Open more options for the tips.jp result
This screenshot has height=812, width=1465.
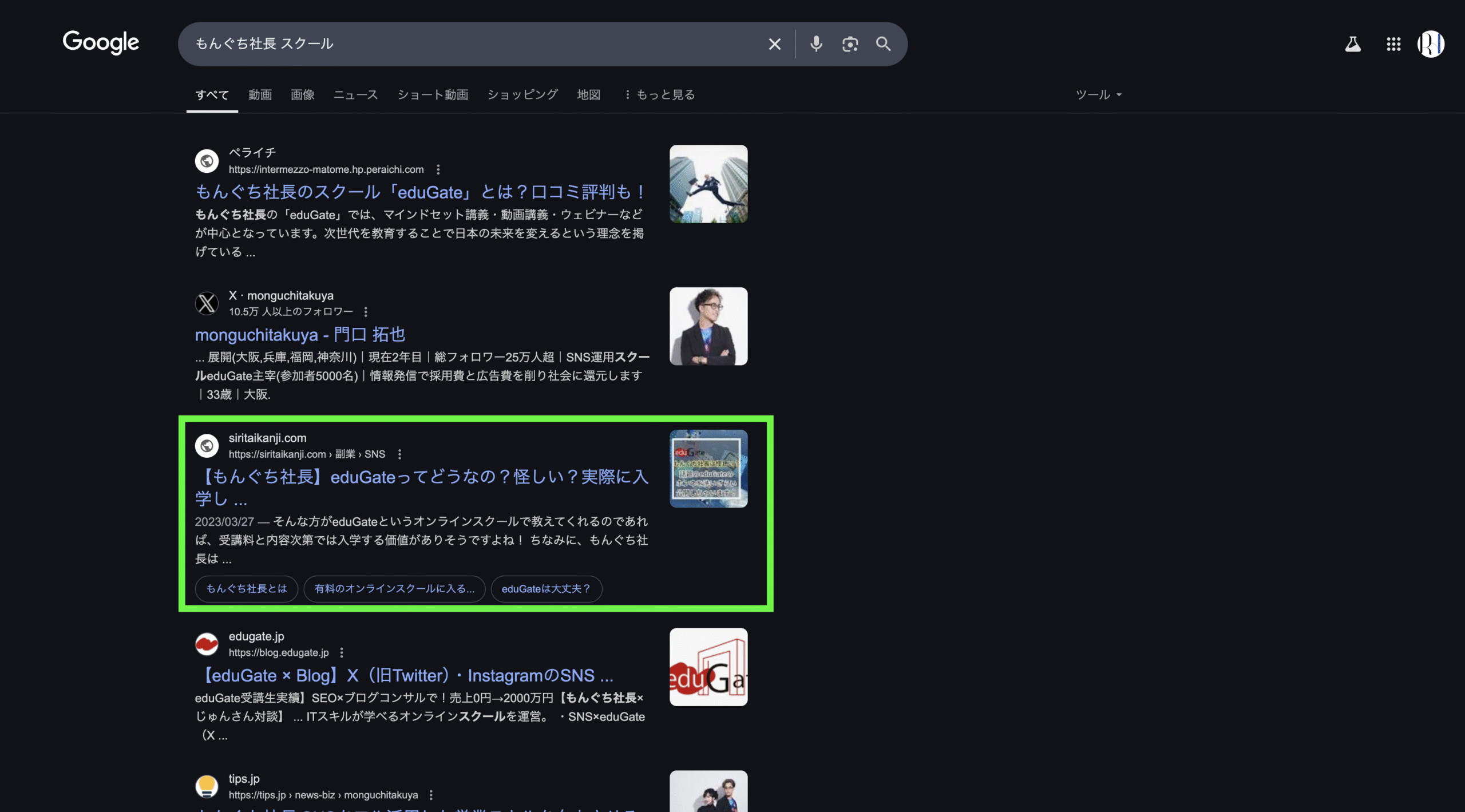(431, 795)
